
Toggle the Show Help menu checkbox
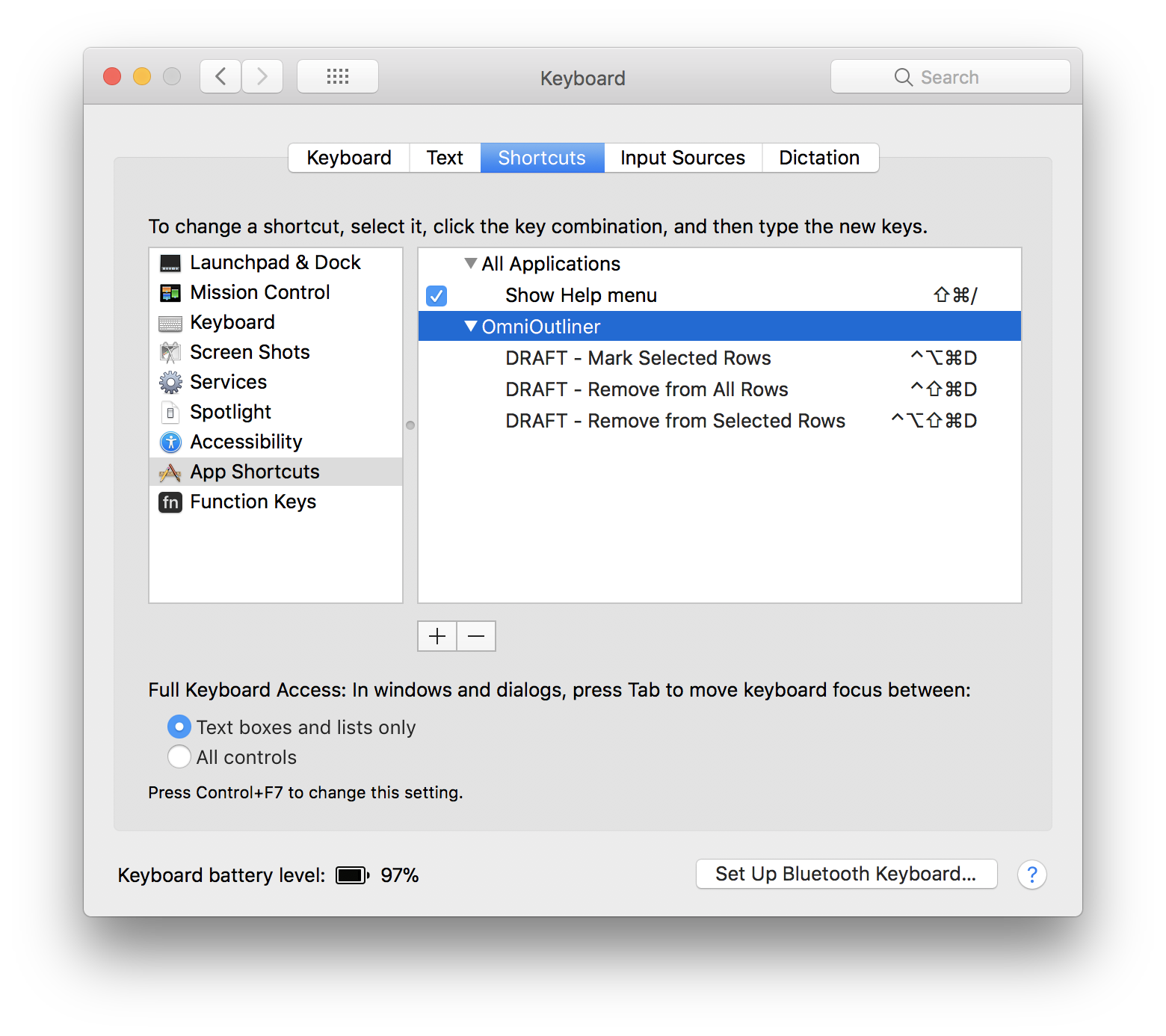(437, 296)
